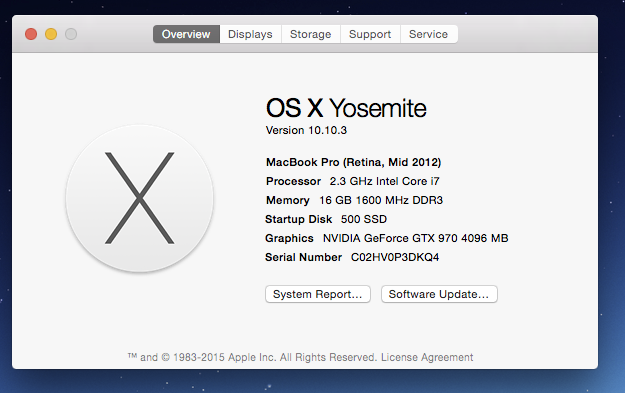The height and width of the screenshot is (393, 625).
Task: Click Version 10.10.3 to reveal build number
Action: pos(306,130)
